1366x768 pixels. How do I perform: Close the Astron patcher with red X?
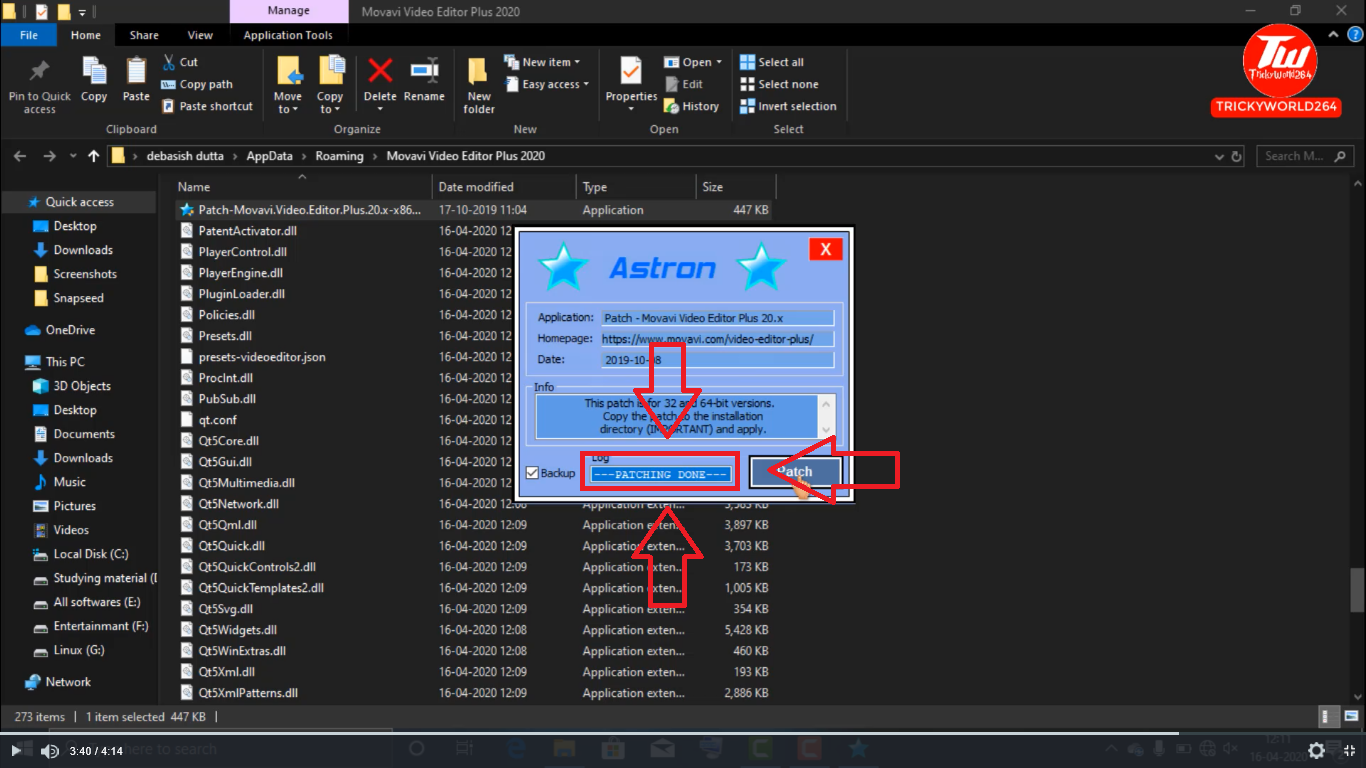click(x=825, y=250)
